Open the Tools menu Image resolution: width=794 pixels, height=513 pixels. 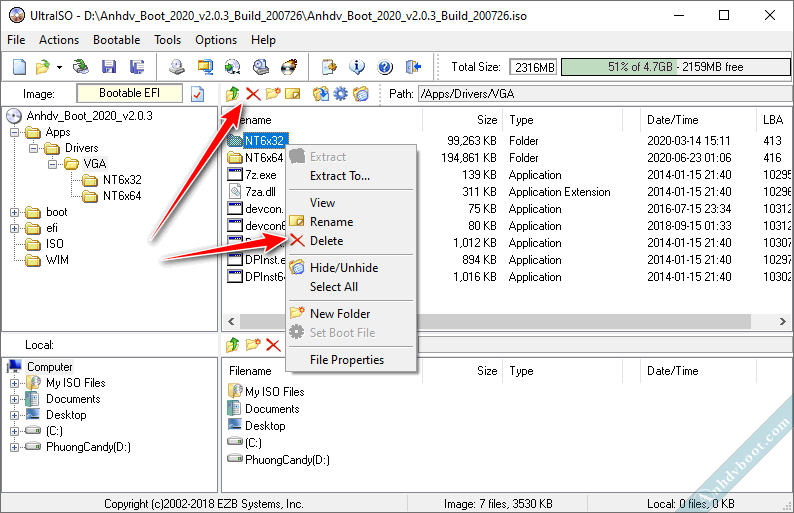pyautogui.click(x=168, y=40)
